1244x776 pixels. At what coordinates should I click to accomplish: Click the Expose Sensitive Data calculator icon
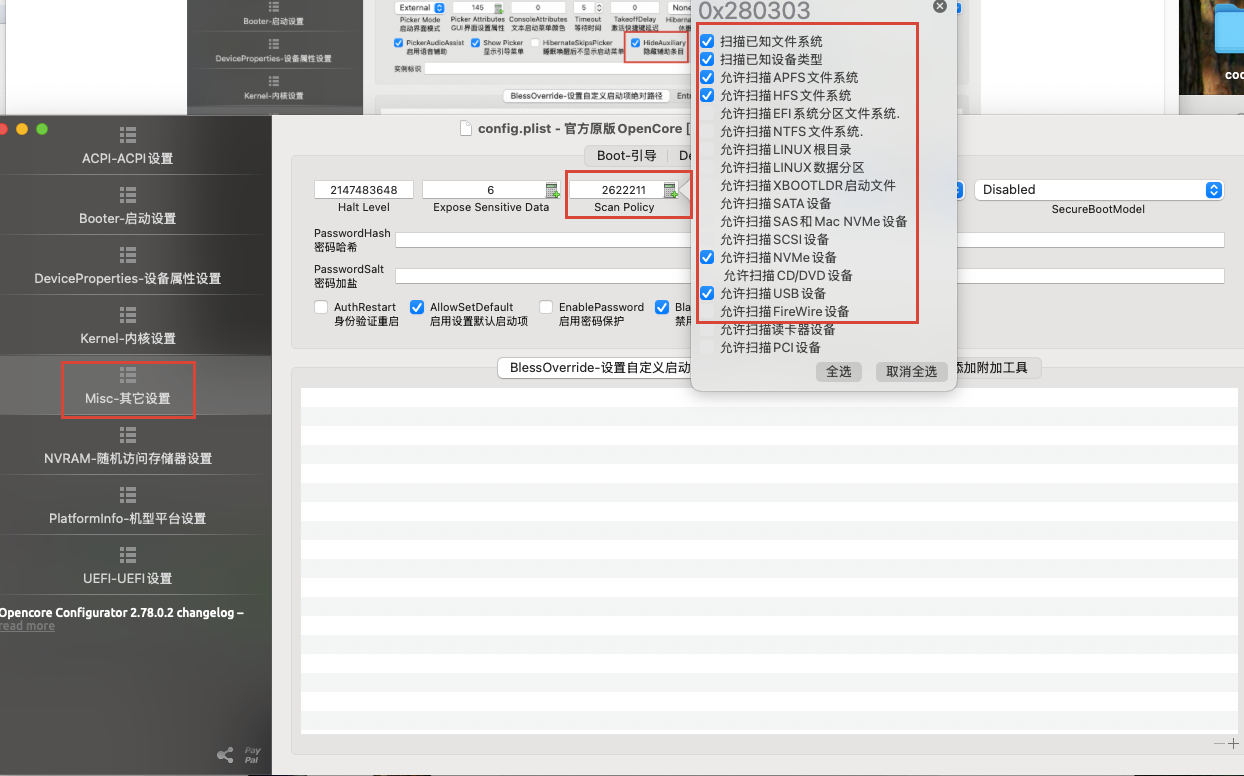tap(552, 190)
